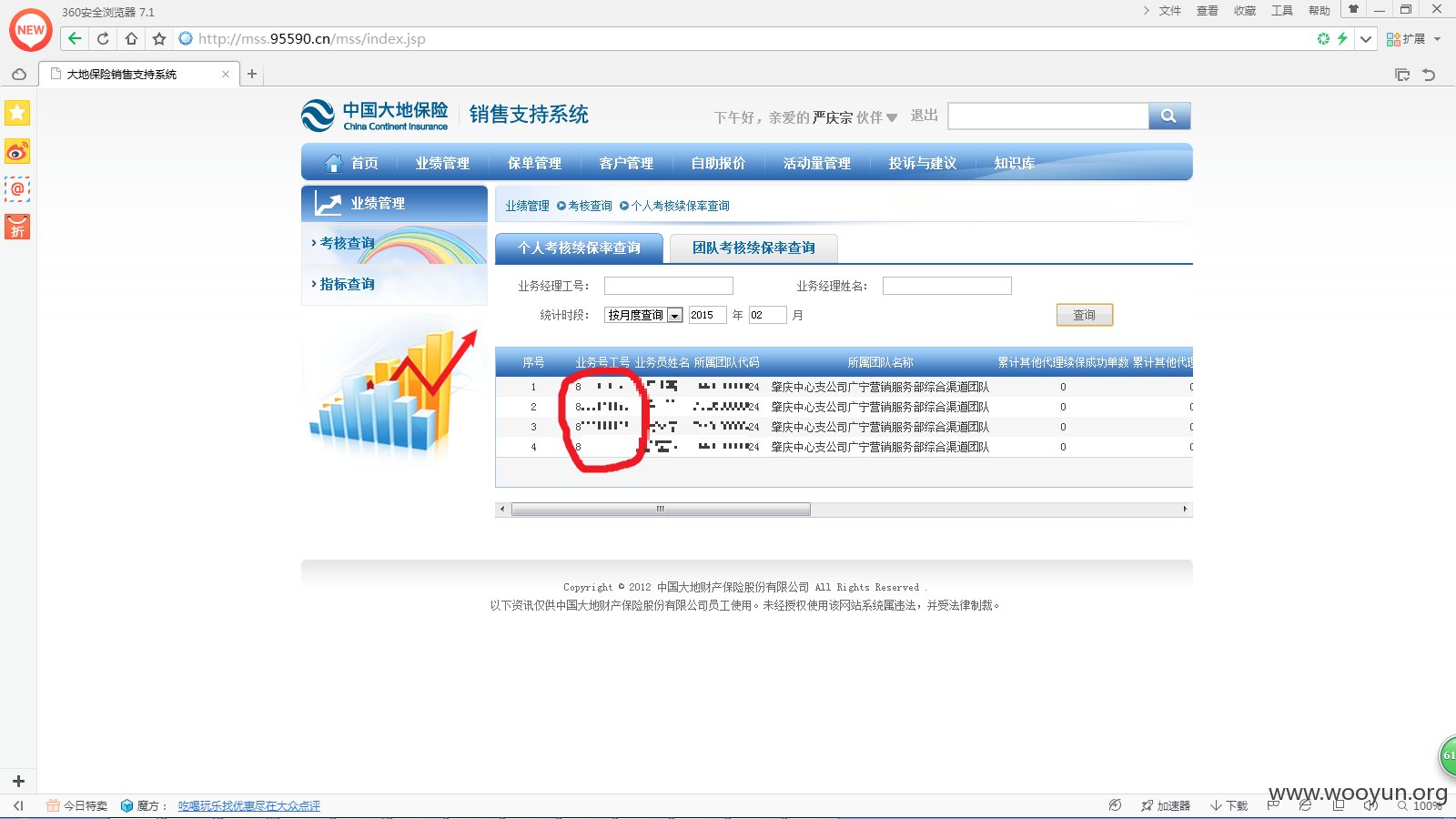Click the scrollbar left arrow under table
The image size is (1456, 819).
tap(502, 510)
